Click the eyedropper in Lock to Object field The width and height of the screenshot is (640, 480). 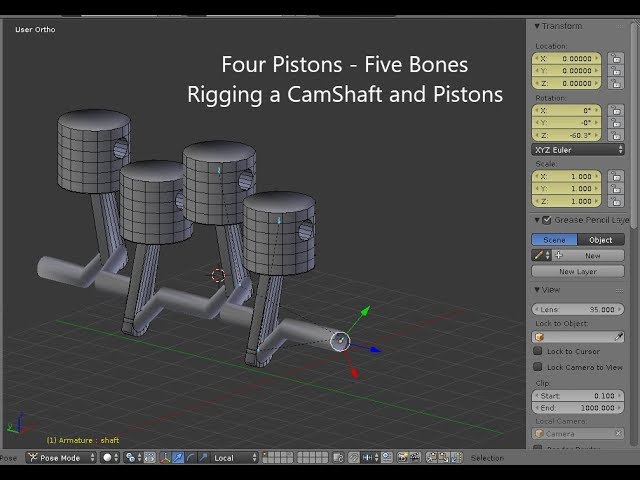click(619, 337)
